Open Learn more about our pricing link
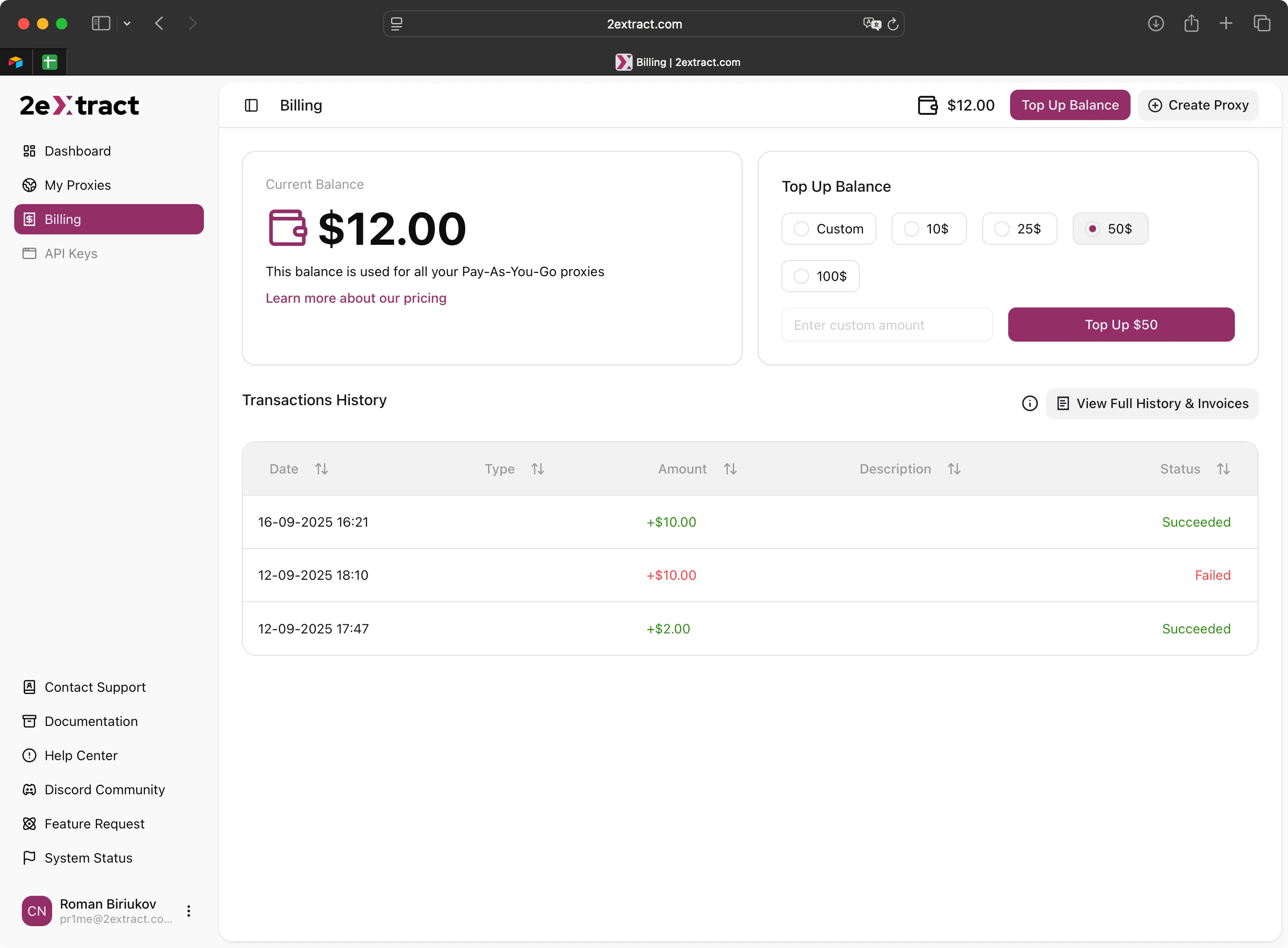This screenshot has height=948, width=1288. click(356, 298)
